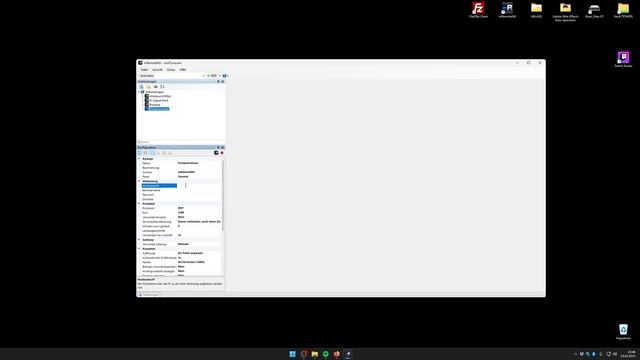640x360 pixels.
Task: Open File Explorer from the taskbar
Action: (x=315, y=354)
